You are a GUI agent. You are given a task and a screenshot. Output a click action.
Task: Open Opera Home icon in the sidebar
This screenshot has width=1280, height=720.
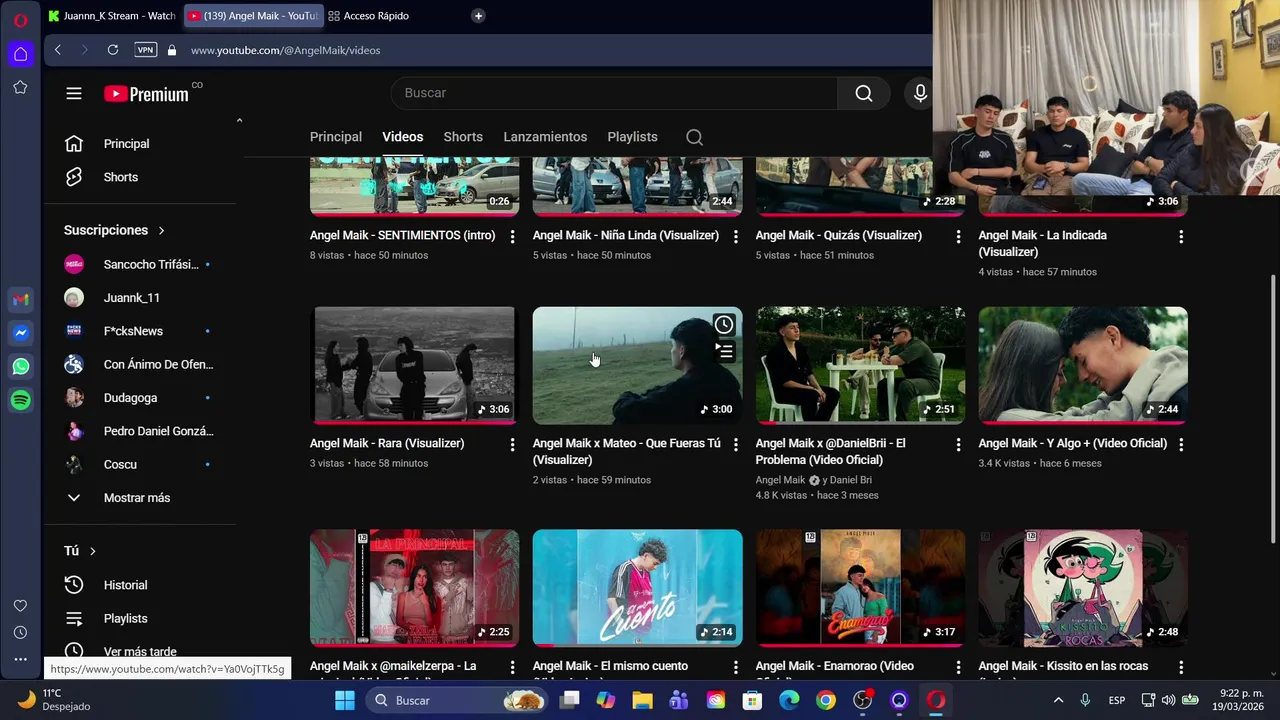pyautogui.click(x=20, y=54)
